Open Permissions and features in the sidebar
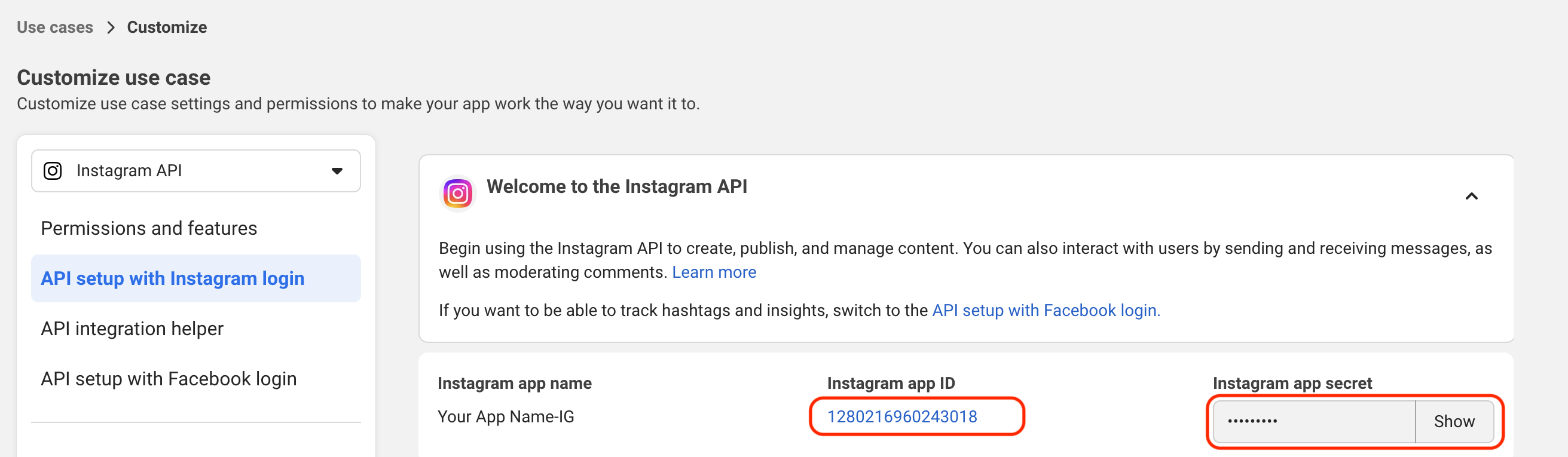Viewport: 1568px width, 457px height. 149,228
